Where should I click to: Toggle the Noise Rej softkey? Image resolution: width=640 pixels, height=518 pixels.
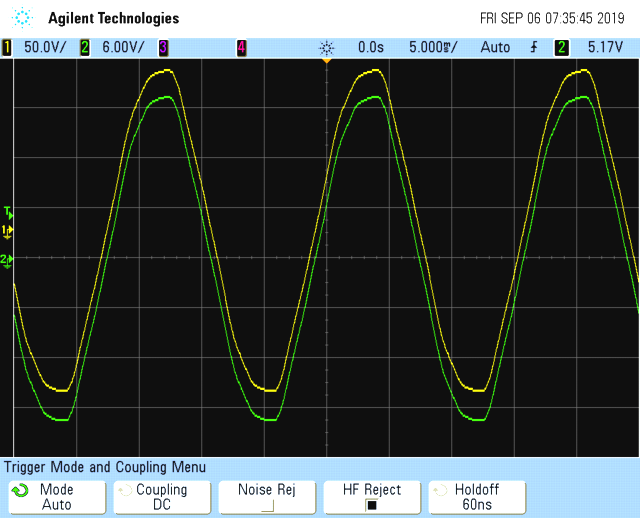point(267,497)
